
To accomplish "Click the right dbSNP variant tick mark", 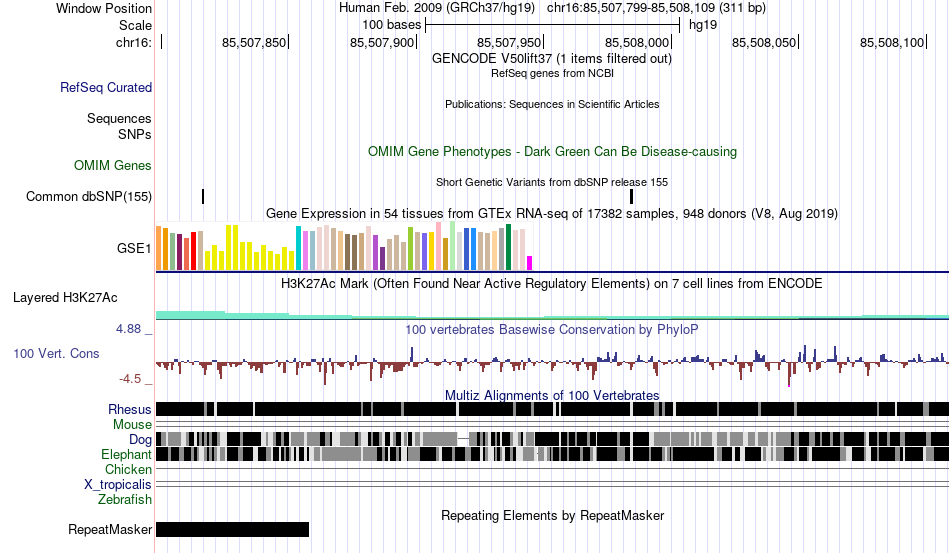I will click(631, 196).
